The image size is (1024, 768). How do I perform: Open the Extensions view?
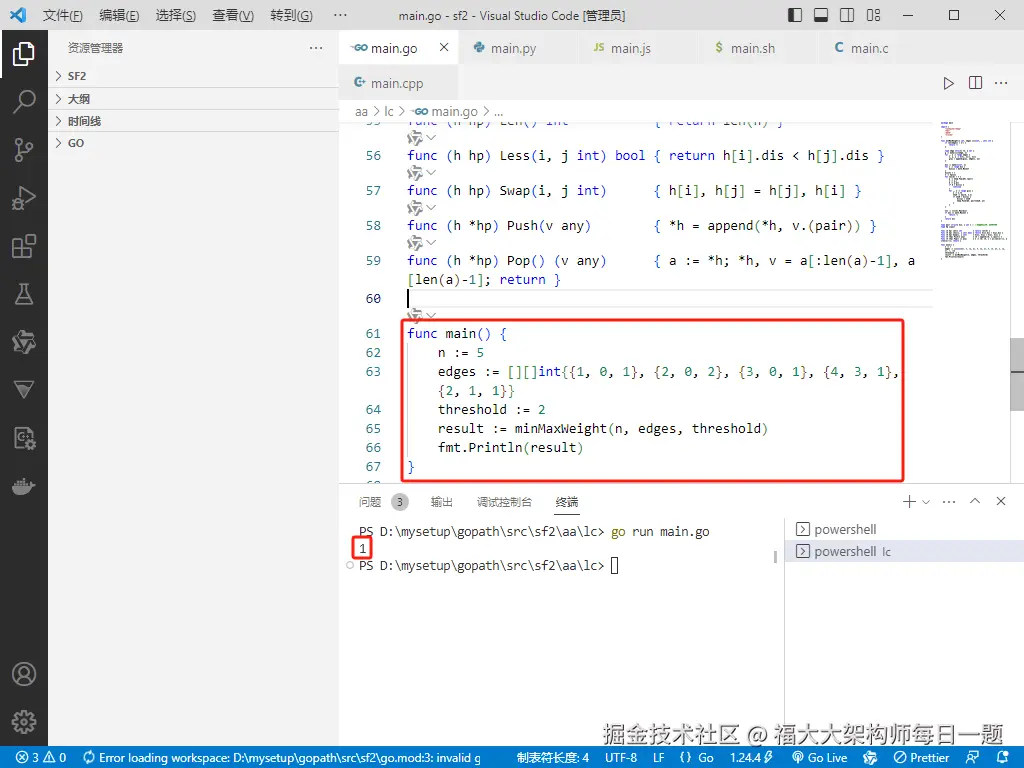(x=24, y=246)
